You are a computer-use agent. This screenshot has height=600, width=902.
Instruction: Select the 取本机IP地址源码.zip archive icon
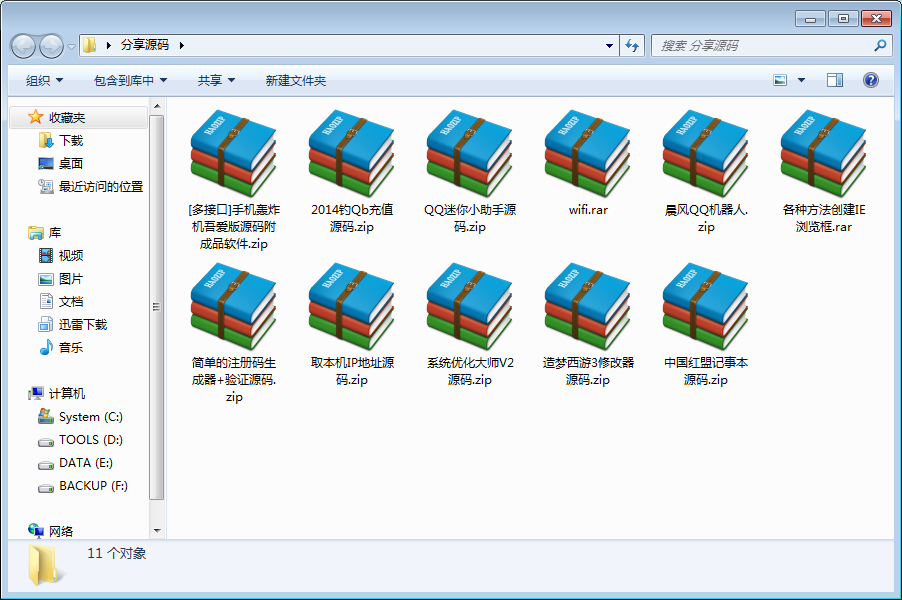tap(351, 306)
